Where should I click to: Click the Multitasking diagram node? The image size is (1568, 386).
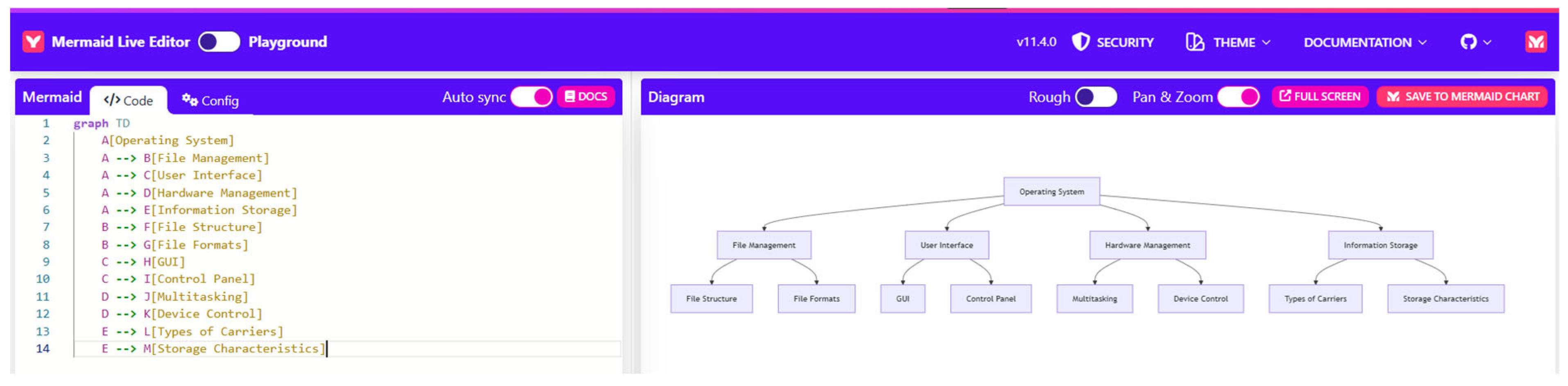1094,299
